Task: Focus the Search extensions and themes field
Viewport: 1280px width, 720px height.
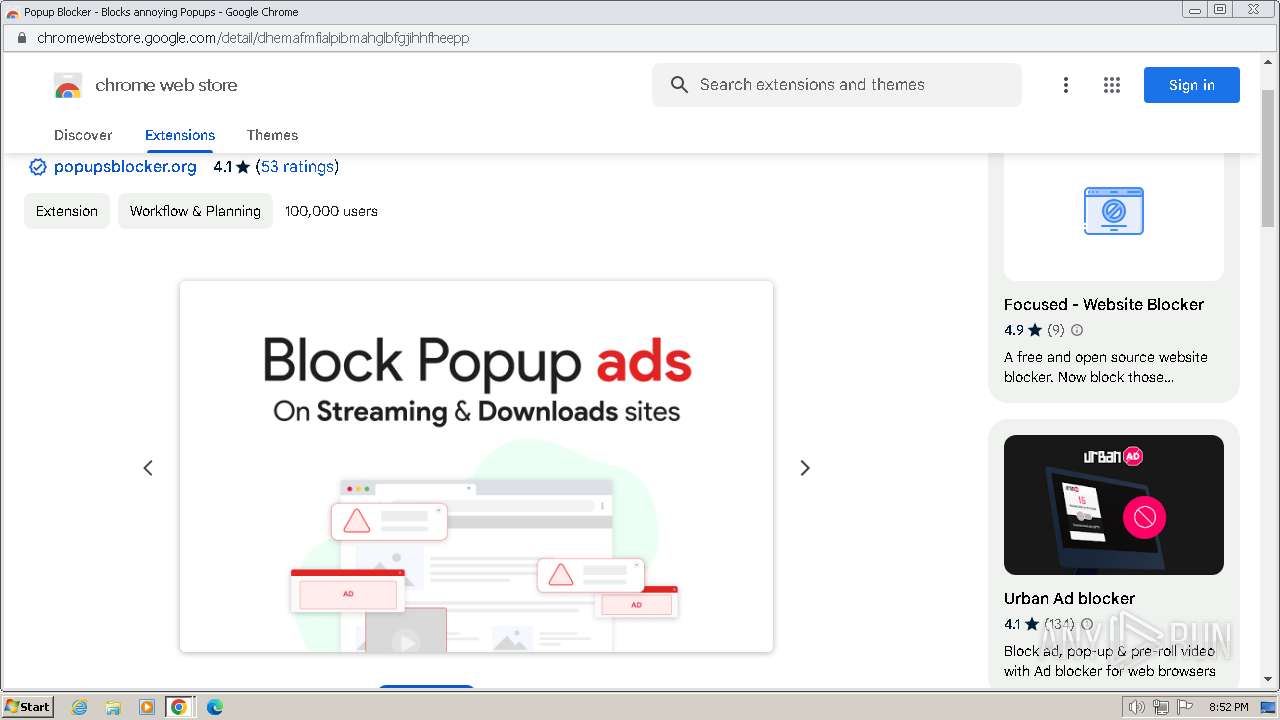Action: (837, 85)
